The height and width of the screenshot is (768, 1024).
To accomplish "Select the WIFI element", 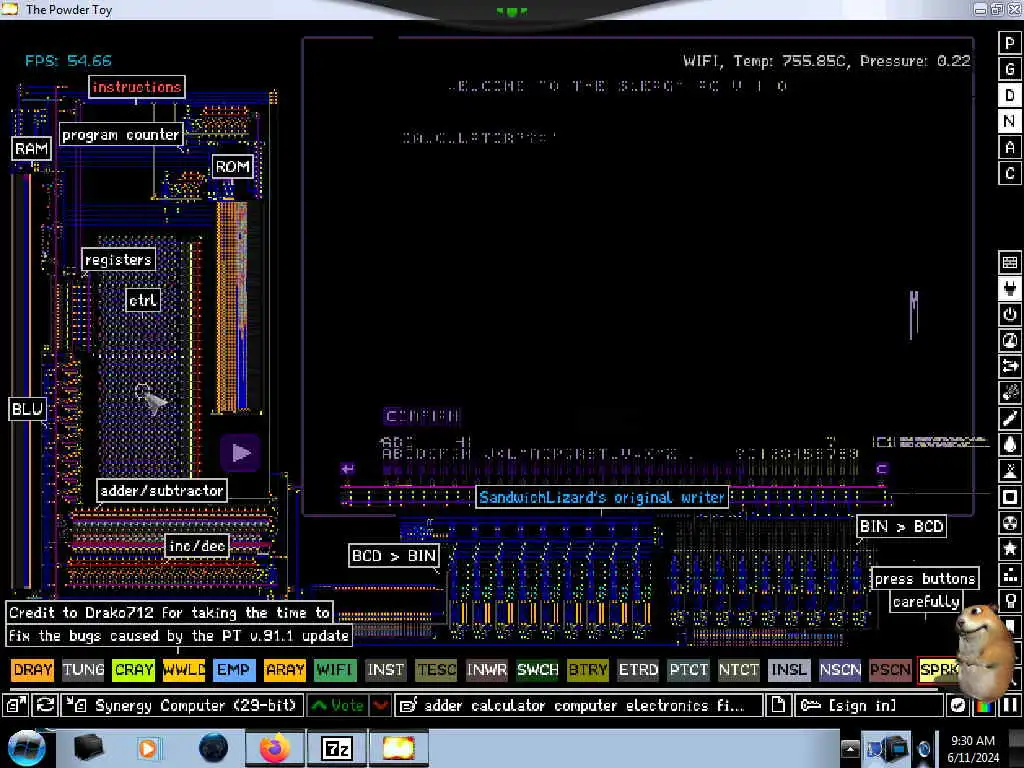I will coord(335,670).
